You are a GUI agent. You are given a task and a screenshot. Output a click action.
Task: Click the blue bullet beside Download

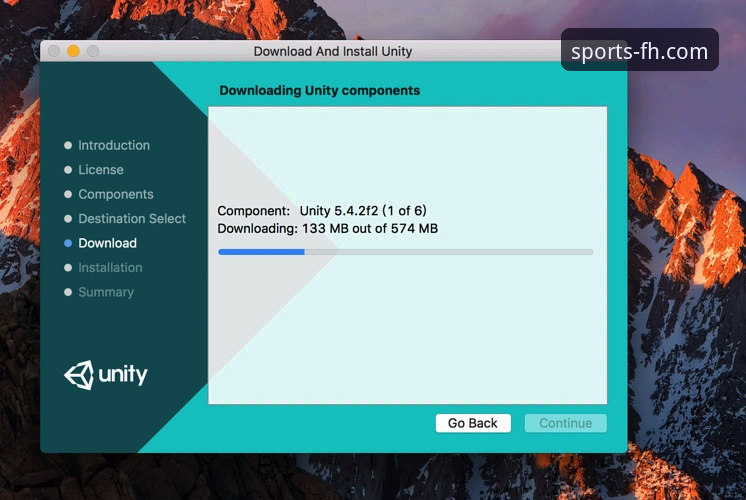coord(68,243)
